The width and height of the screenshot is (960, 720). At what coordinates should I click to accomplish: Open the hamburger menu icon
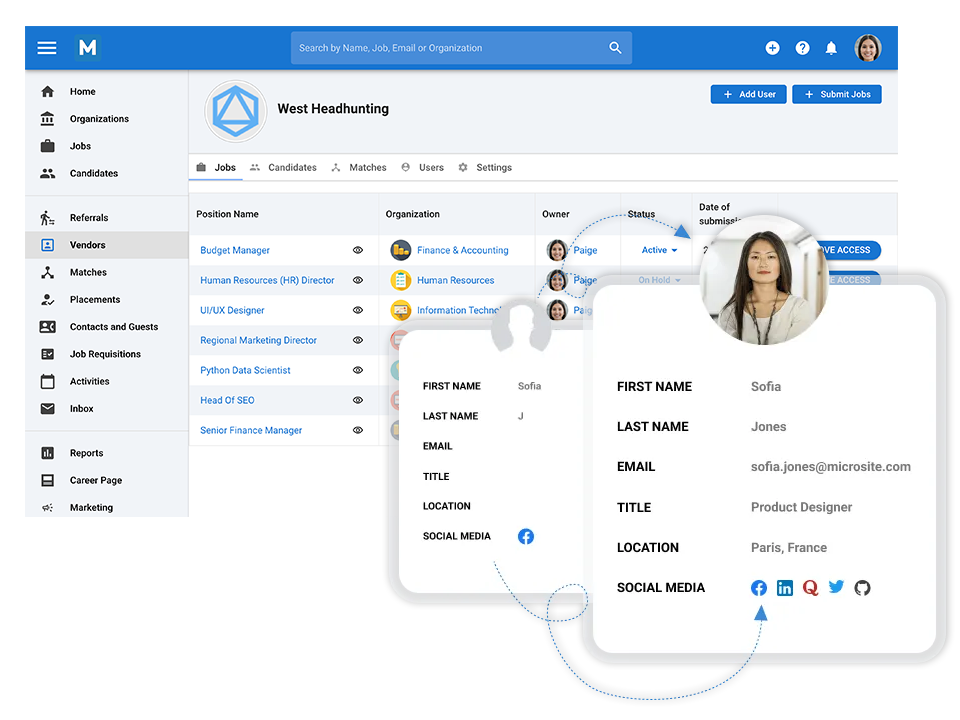point(47,48)
